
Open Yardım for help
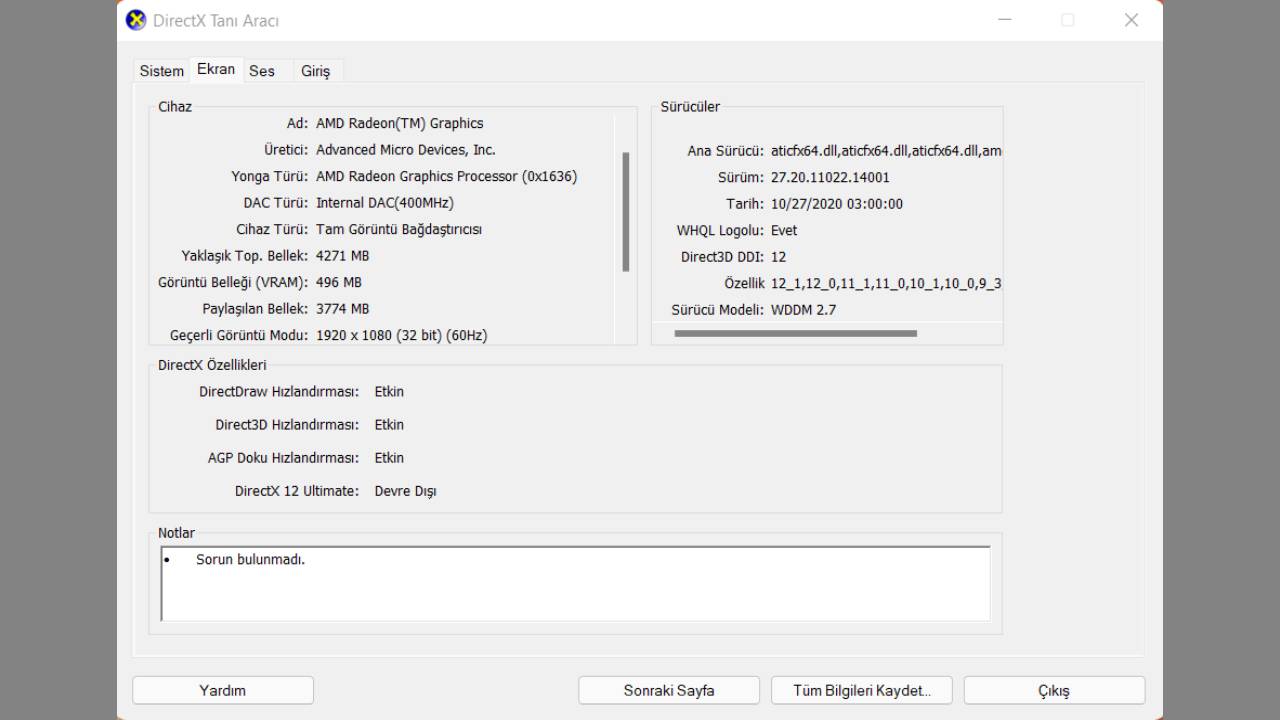[222, 690]
